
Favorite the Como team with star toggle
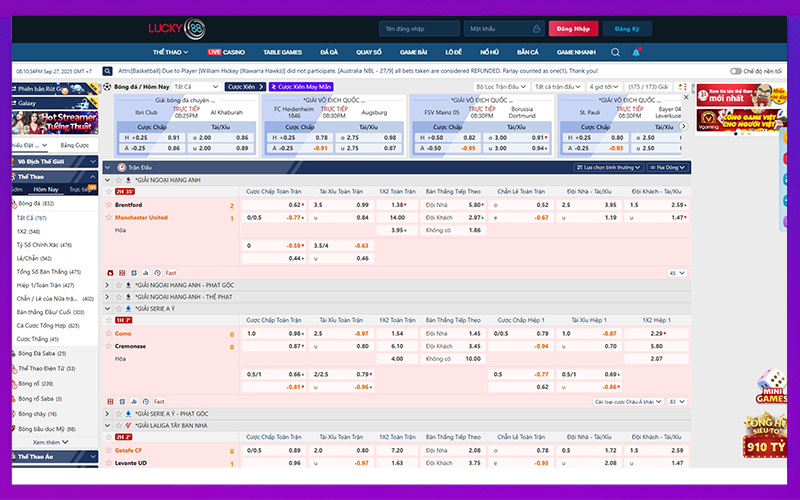109,333
